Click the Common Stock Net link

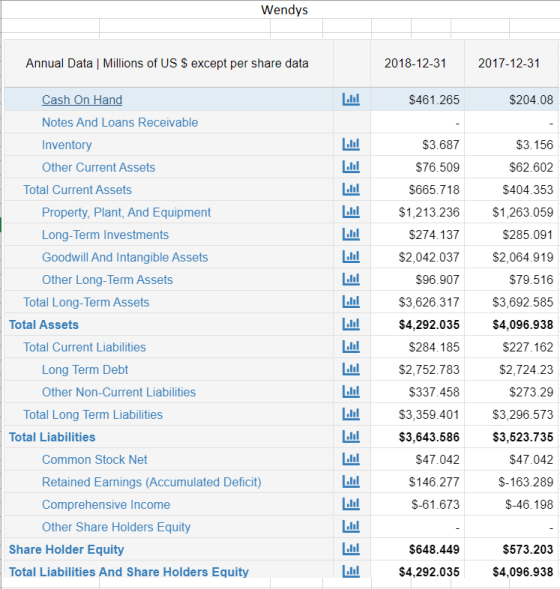coord(95,459)
